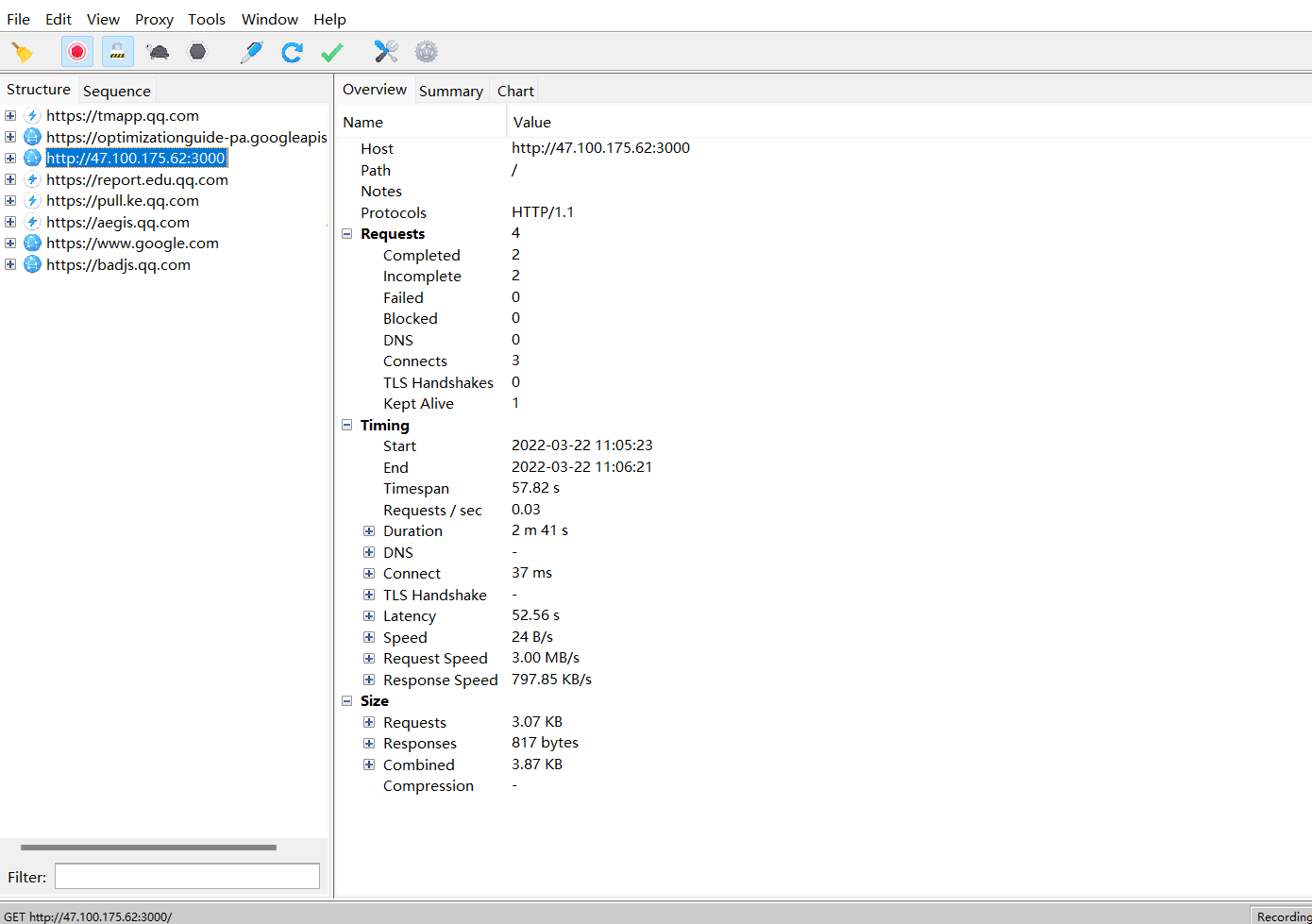Collapse the Size section
The image size is (1312, 924).
pyautogui.click(x=346, y=700)
